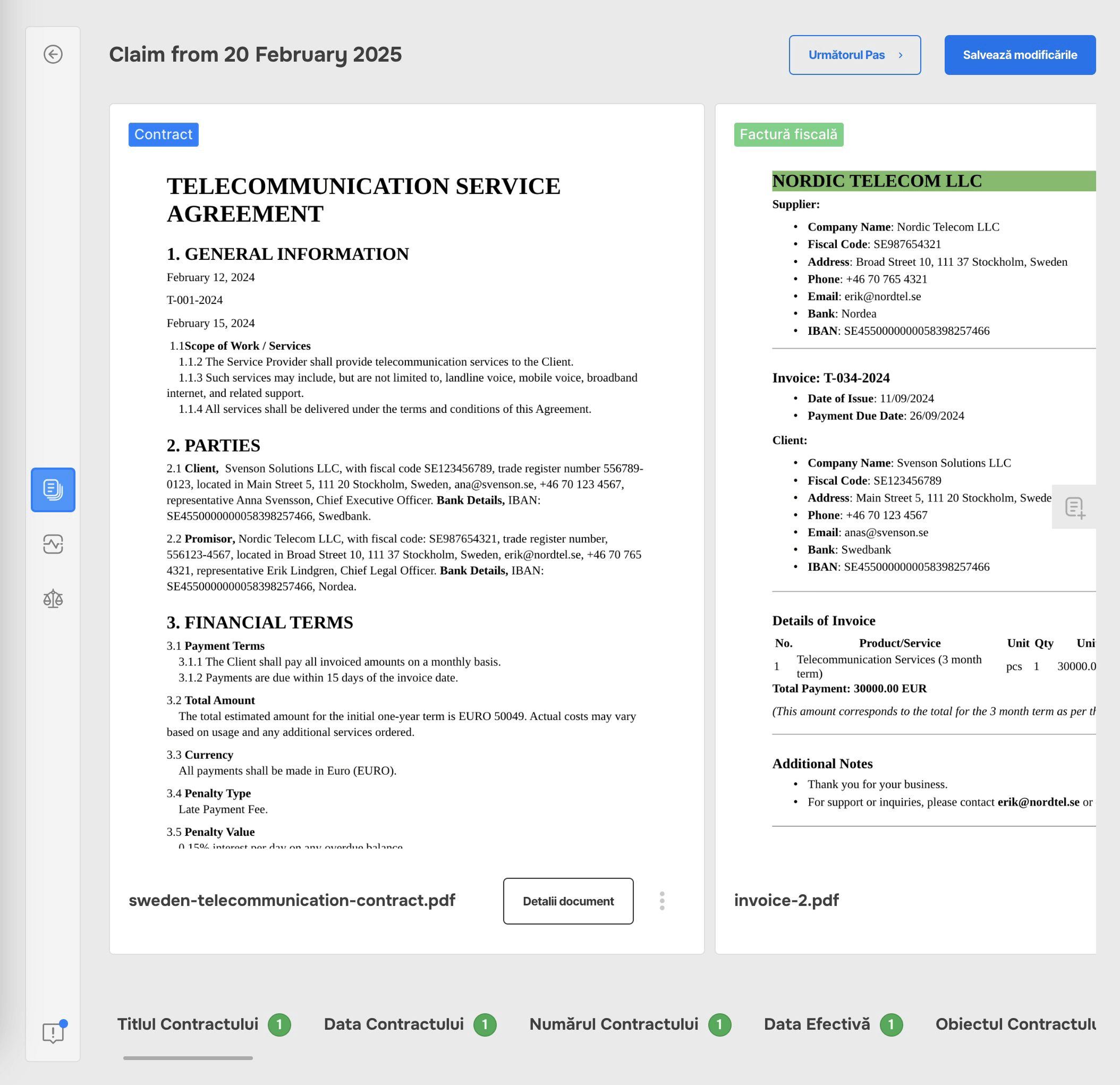Image resolution: width=1120 pixels, height=1085 pixels.
Task: Open Detalii document for the contract
Action: click(x=568, y=901)
